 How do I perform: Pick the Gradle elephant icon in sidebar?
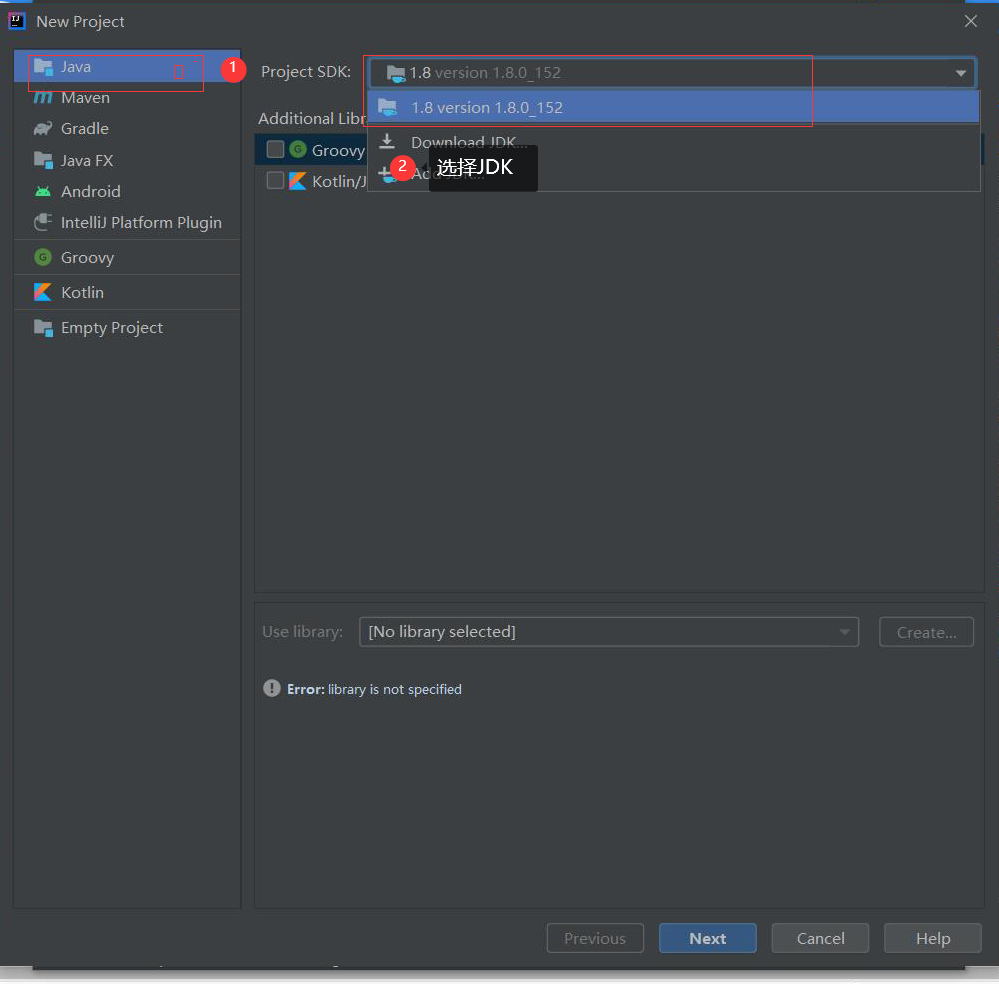coord(43,129)
